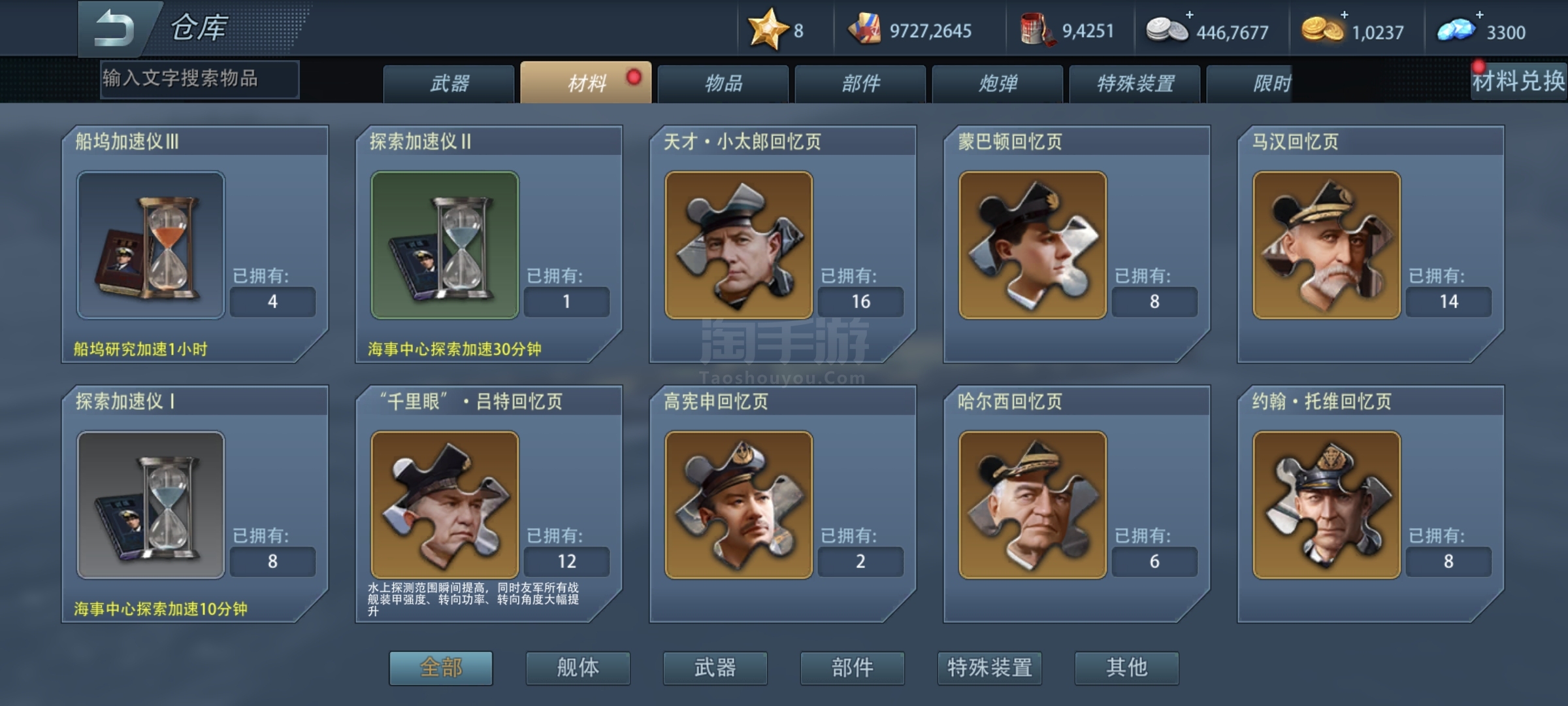This screenshot has height=706, width=1568.
Task: Select the 马汉回忆页 puzzle piece icon
Action: (1327, 245)
